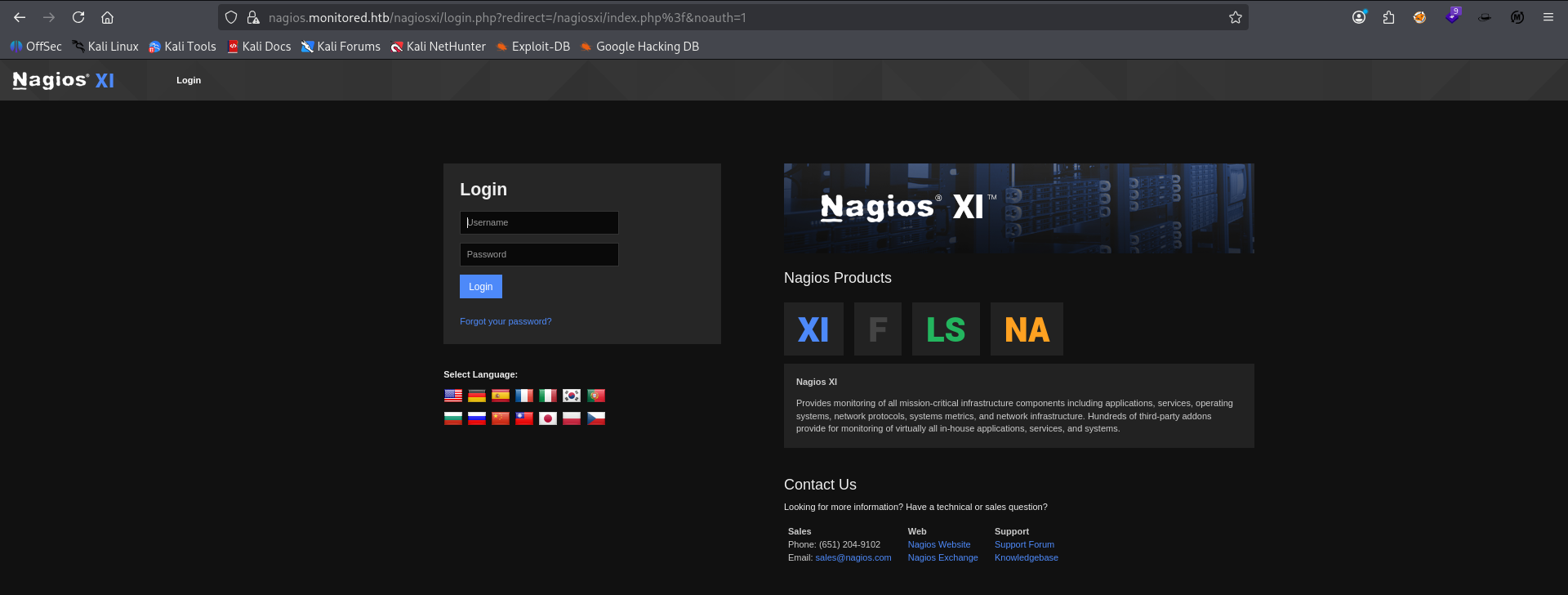
Task: Click the "Nagios Products" heading
Action: click(x=838, y=278)
